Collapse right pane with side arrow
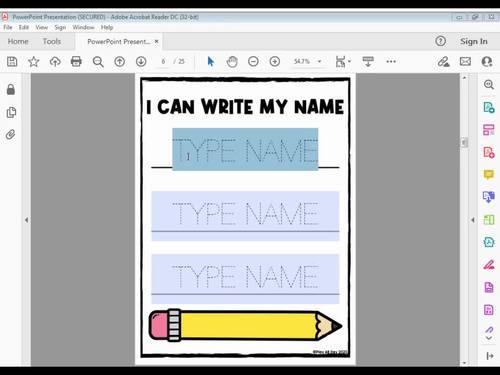Viewport: 500px width, 375px height. click(473, 220)
